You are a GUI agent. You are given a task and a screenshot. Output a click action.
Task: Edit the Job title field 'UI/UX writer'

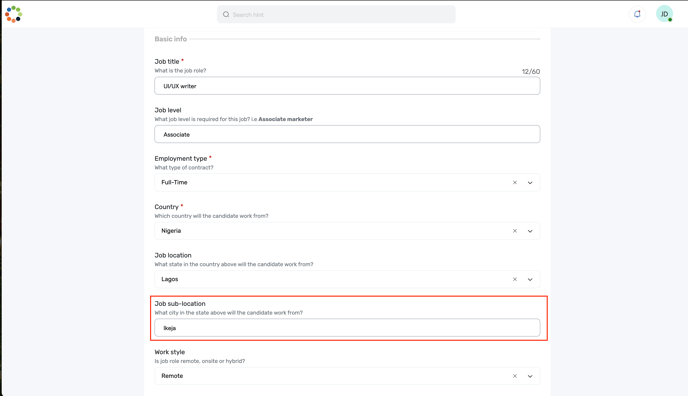pos(347,86)
